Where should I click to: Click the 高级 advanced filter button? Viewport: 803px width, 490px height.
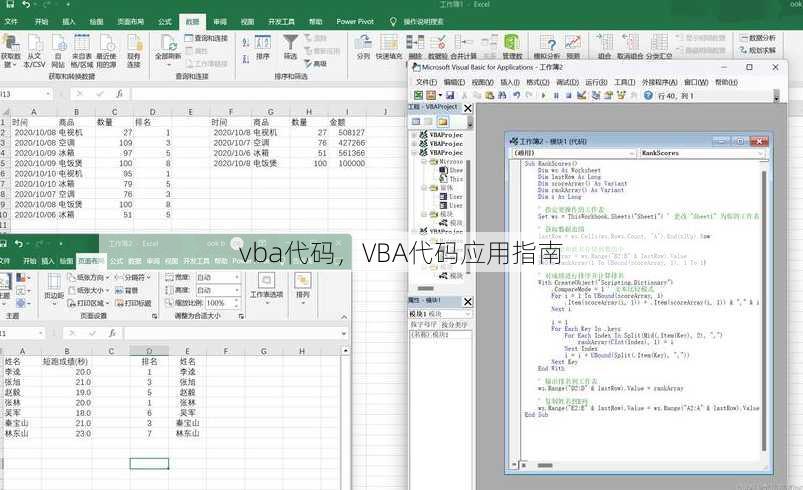(x=315, y=63)
